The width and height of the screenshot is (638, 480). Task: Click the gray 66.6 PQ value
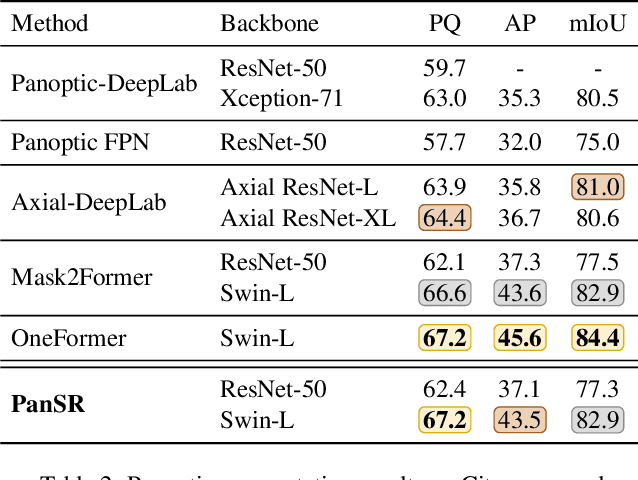pos(446,293)
